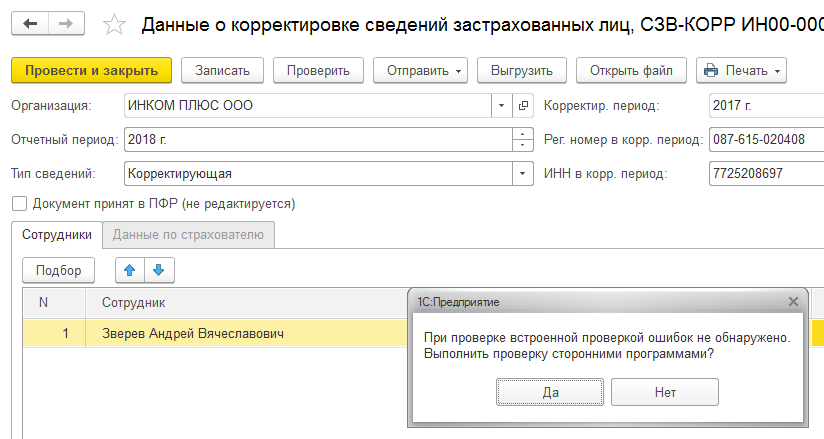Switch to 'Данные по страхователю' tab
This screenshot has width=824, height=439.
[188, 235]
